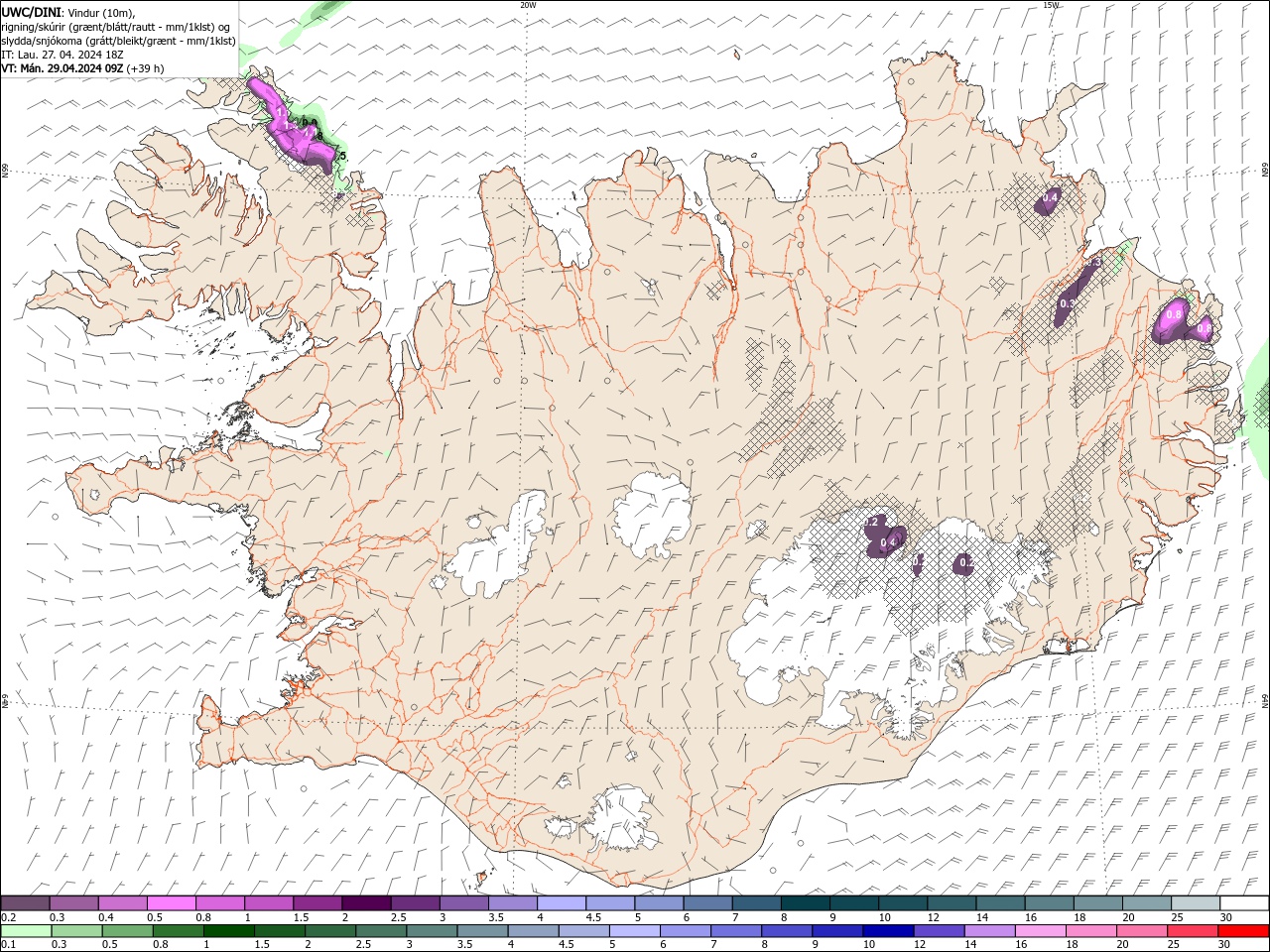Click the pale grey 25 swatch in upper legend
Viewport: 1270px width, 952px height.
coord(1196,903)
